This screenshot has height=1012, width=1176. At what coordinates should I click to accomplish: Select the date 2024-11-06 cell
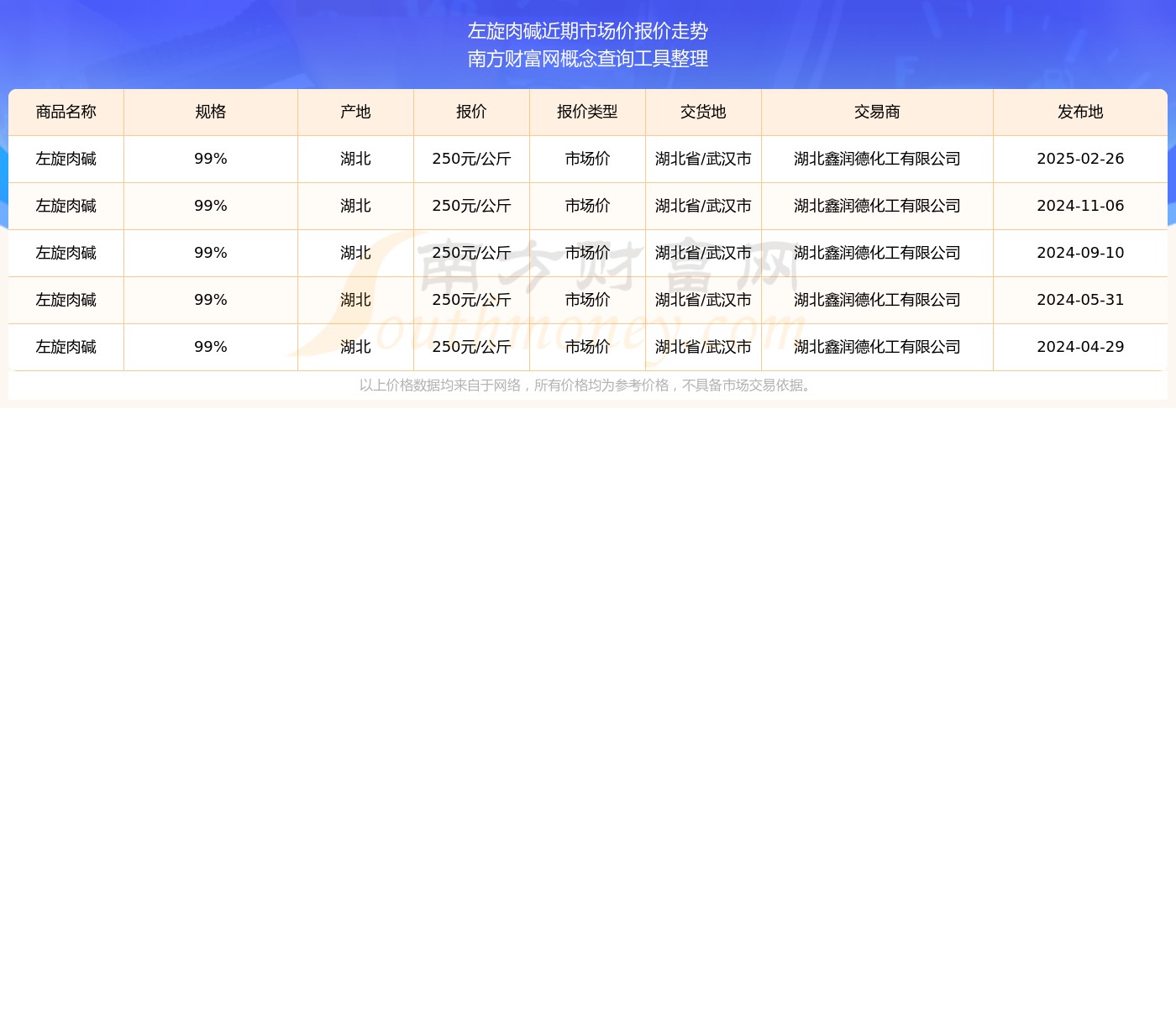coord(1080,206)
